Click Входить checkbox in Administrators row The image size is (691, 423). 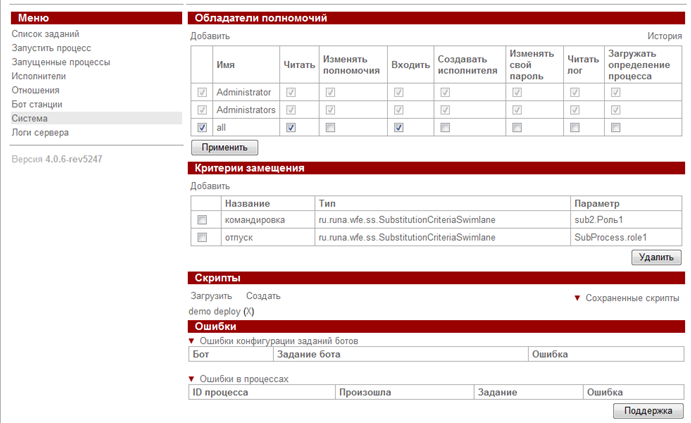coord(398,110)
